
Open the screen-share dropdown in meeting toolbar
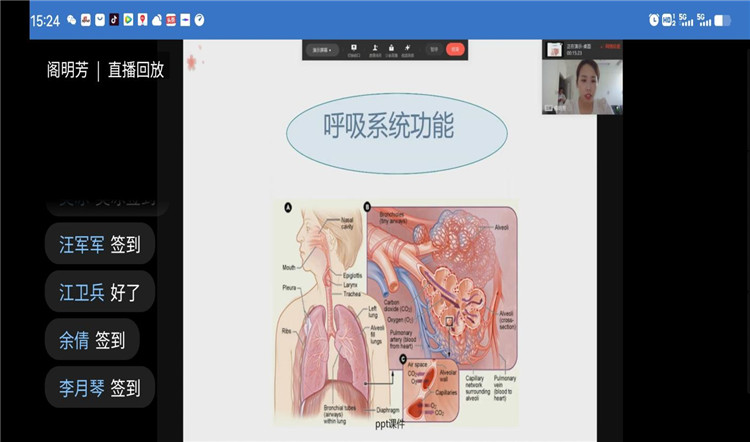click(x=322, y=50)
